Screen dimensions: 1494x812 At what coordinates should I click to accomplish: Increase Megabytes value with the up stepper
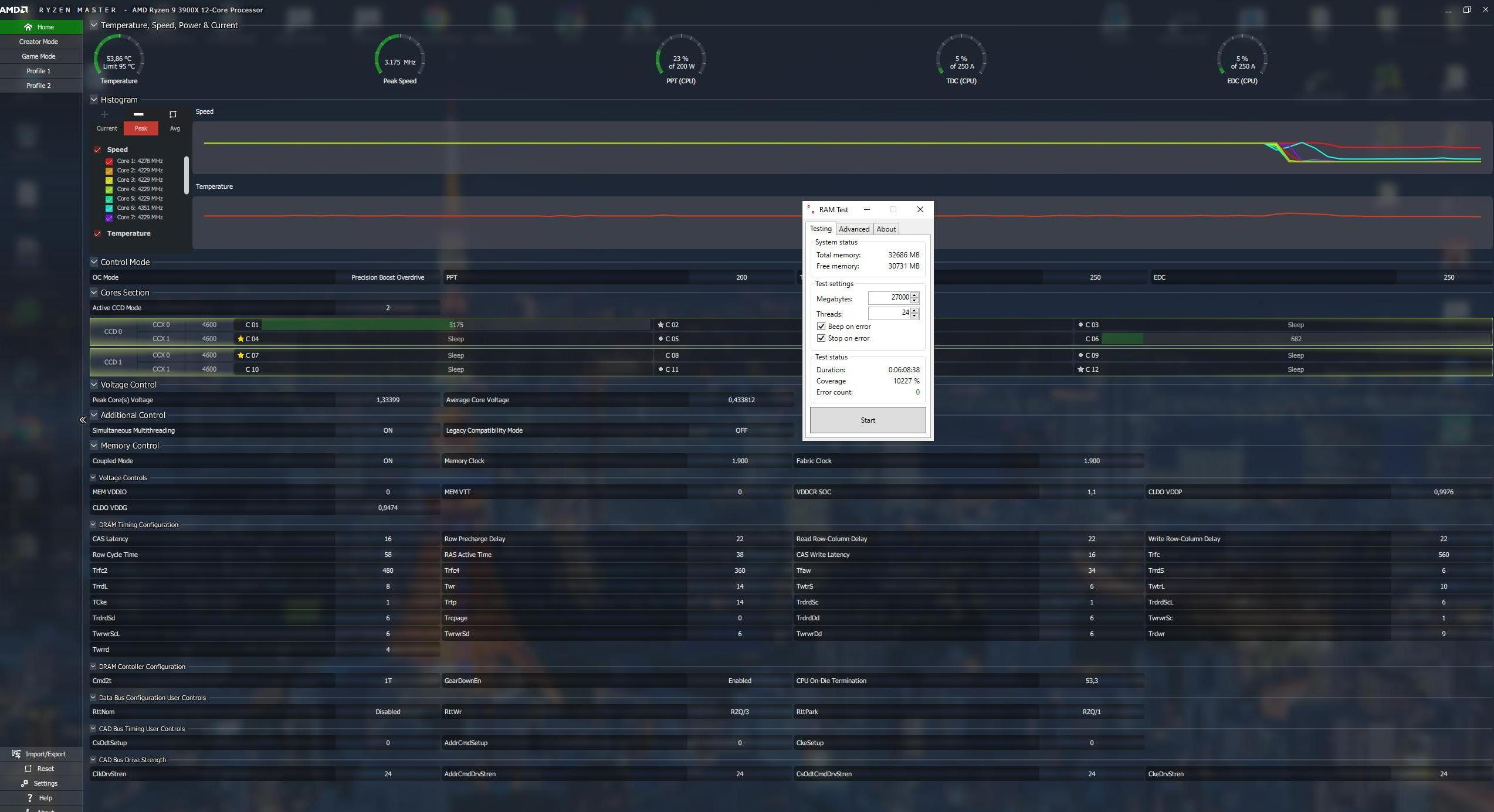[x=914, y=295]
